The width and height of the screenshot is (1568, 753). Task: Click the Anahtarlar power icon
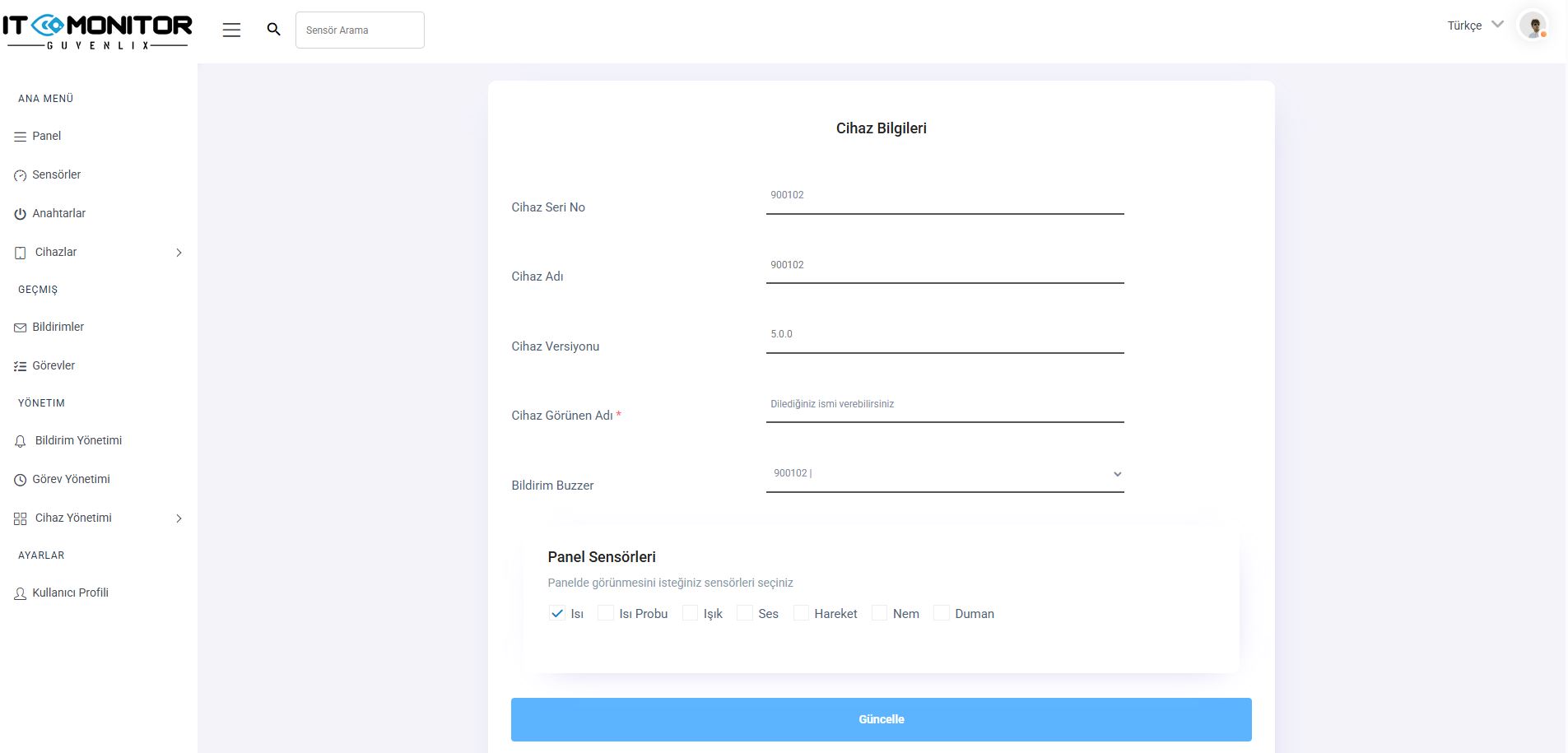point(21,214)
